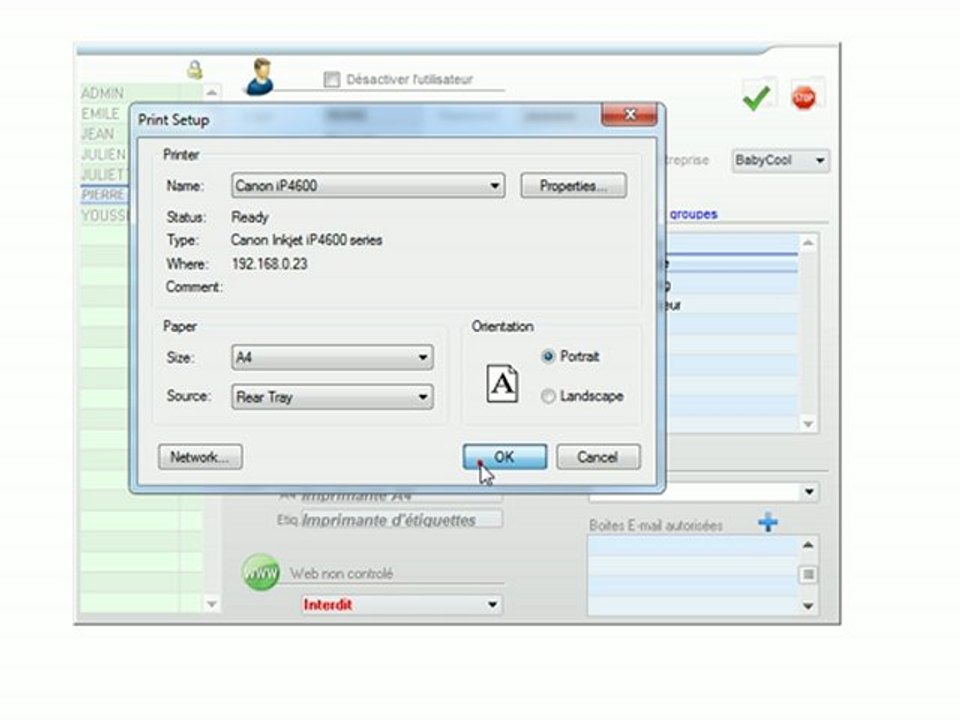Click the Ready status text
Viewport: 960px width, 720px height.
[250, 217]
